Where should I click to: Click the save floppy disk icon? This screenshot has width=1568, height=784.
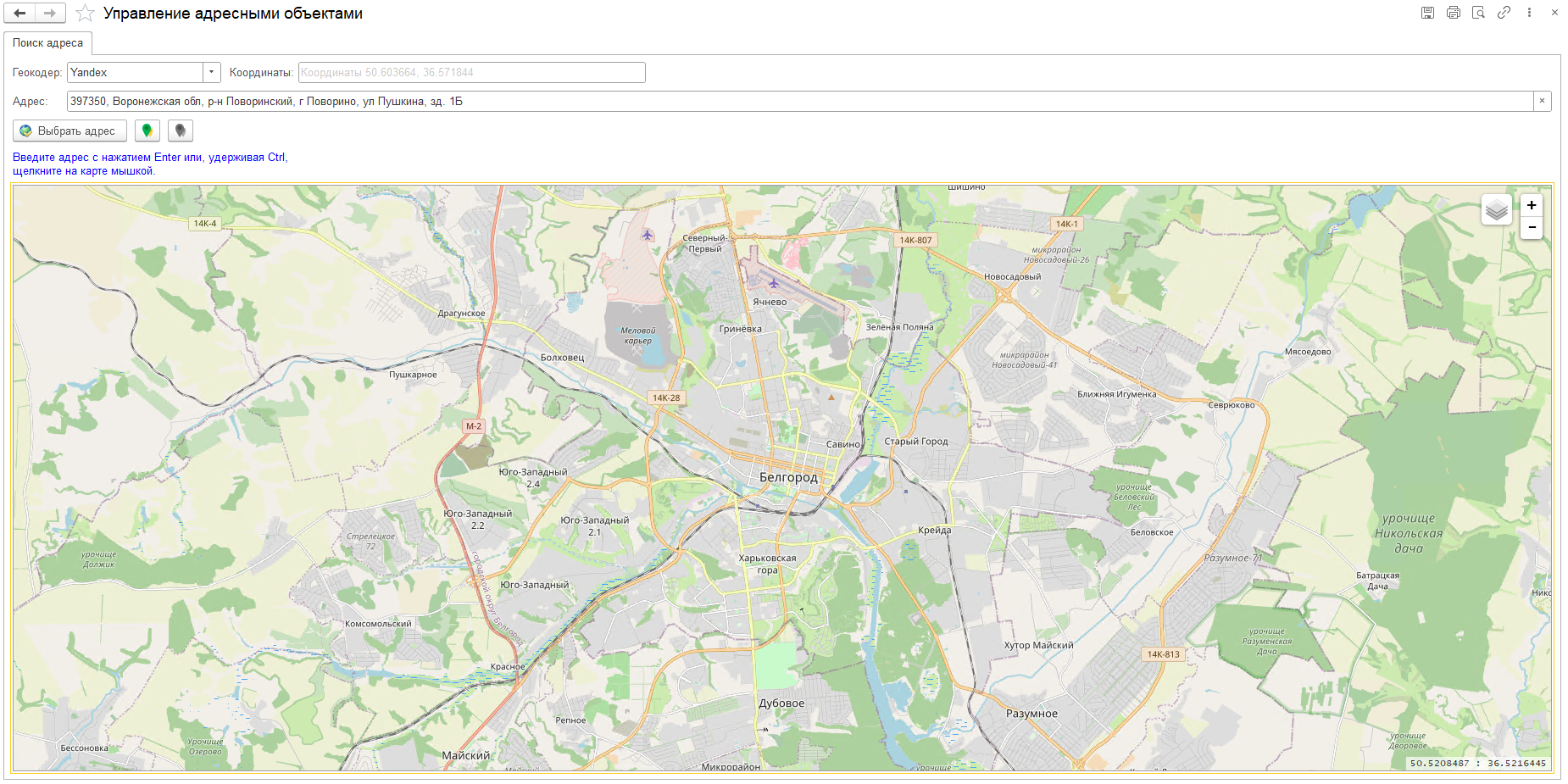[x=1427, y=13]
